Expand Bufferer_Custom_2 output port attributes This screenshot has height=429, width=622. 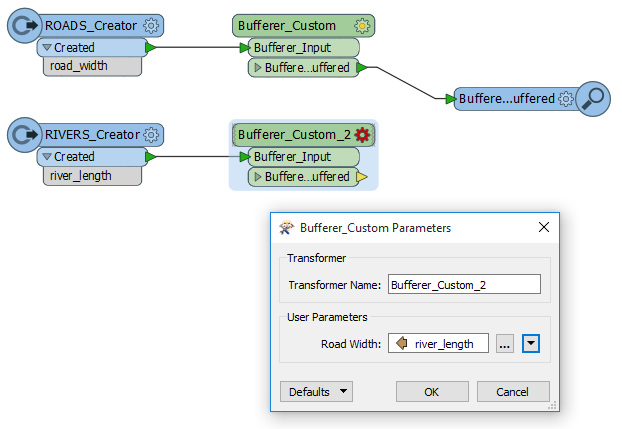tap(258, 177)
